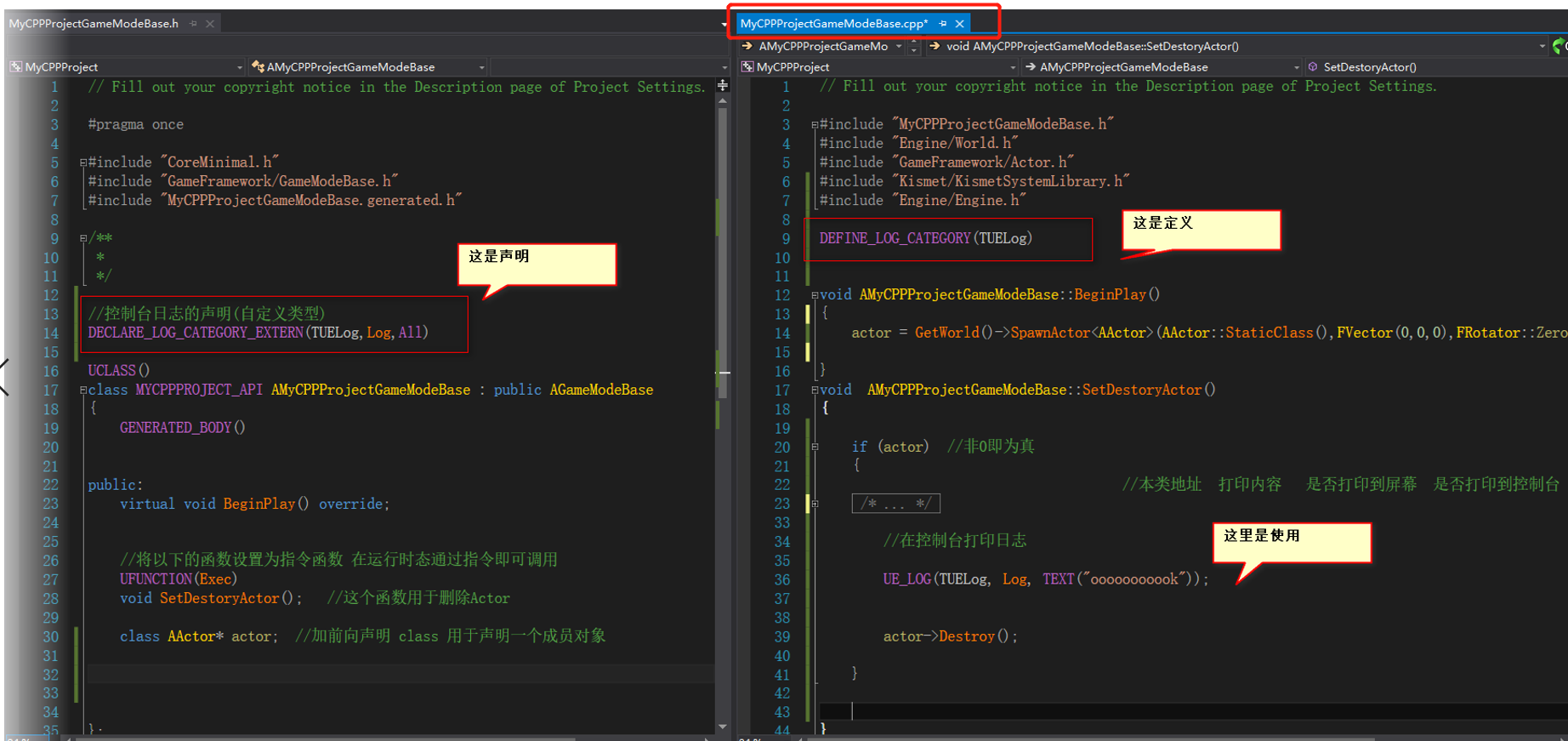Close the MyCPPProjectGameModeBase.h tab
The height and width of the screenshot is (741, 1568).
click(x=210, y=24)
